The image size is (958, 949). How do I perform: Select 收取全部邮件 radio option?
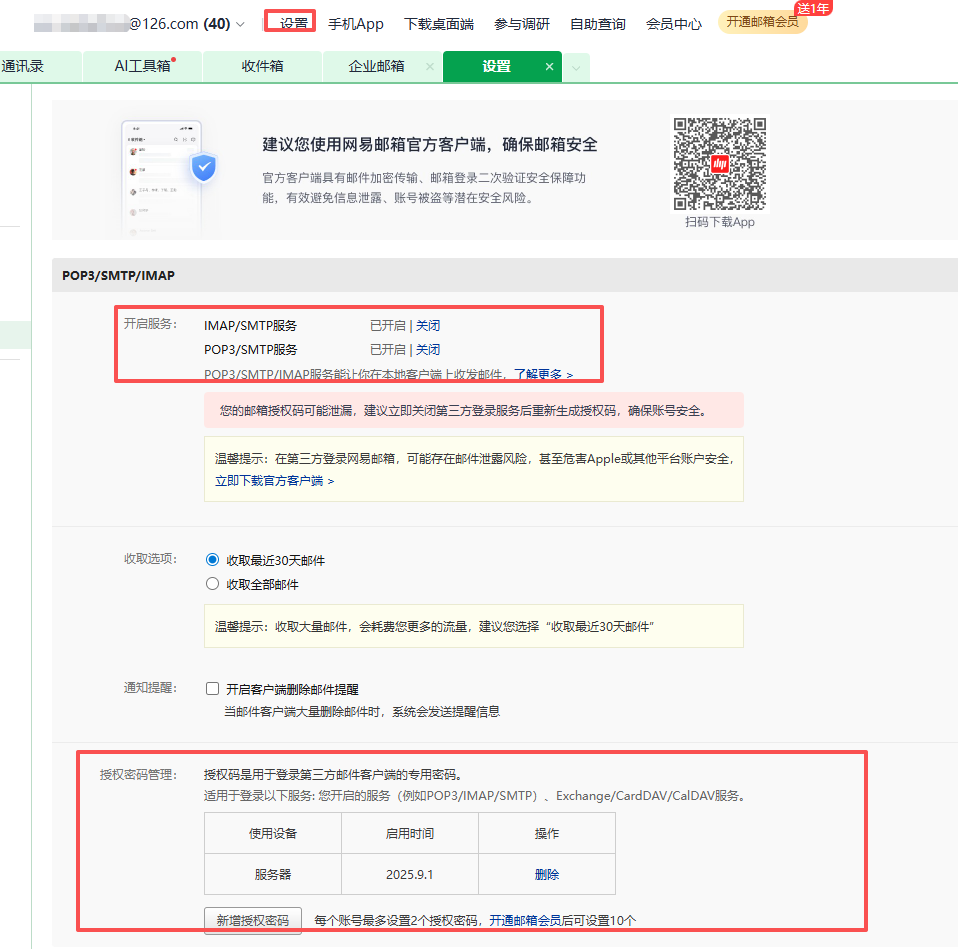pyautogui.click(x=212, y=584)
